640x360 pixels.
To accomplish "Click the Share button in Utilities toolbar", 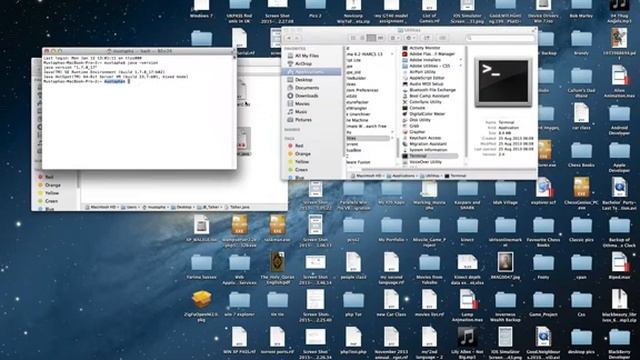I will [426, 38].
